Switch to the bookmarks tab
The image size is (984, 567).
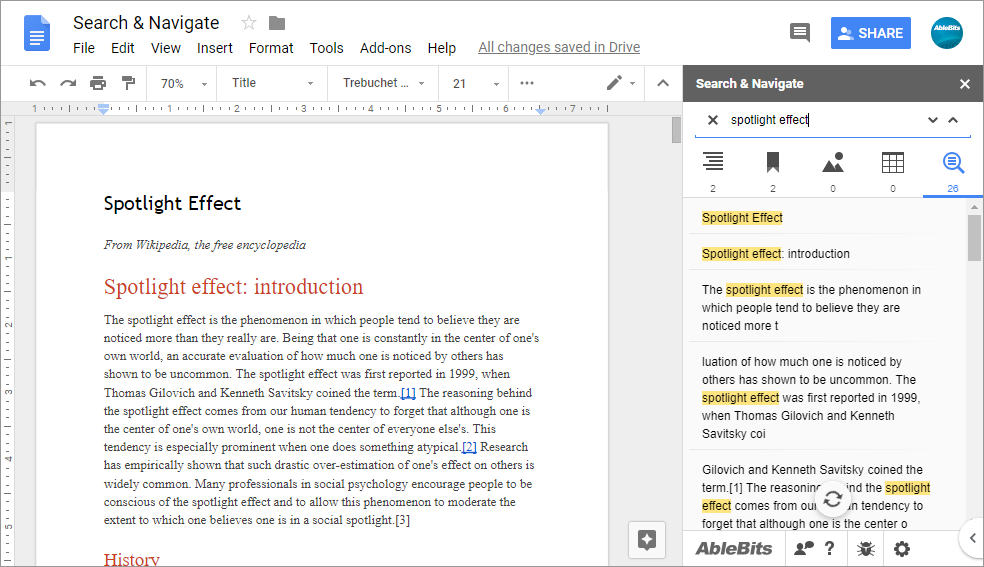[773, 171]
